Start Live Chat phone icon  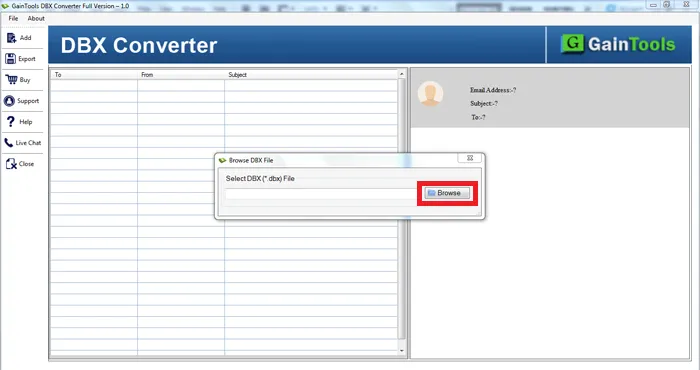point(8,143)
